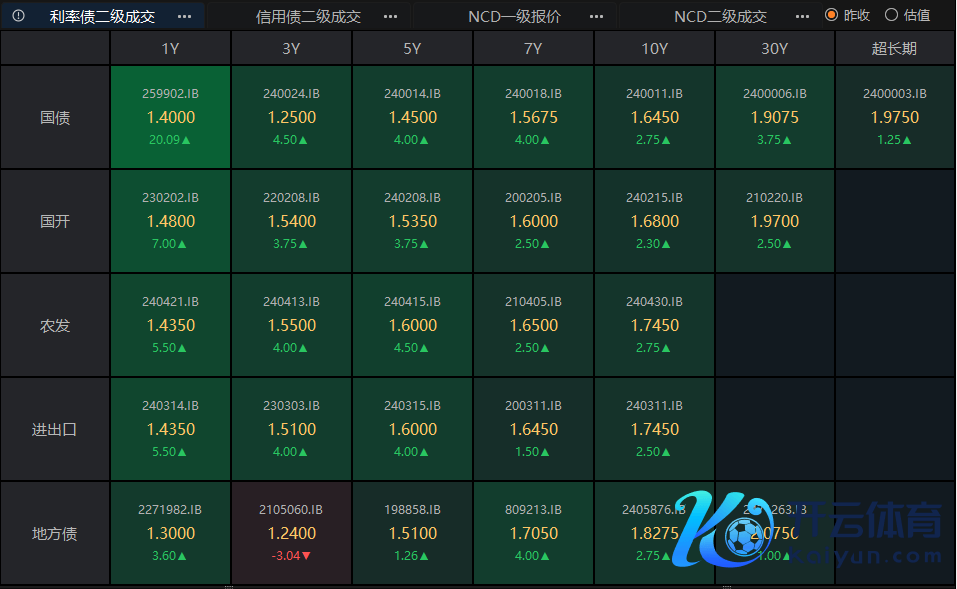Select the 昨收 radio button
Viewport: 957px width, 589px height.
(831, 15)
